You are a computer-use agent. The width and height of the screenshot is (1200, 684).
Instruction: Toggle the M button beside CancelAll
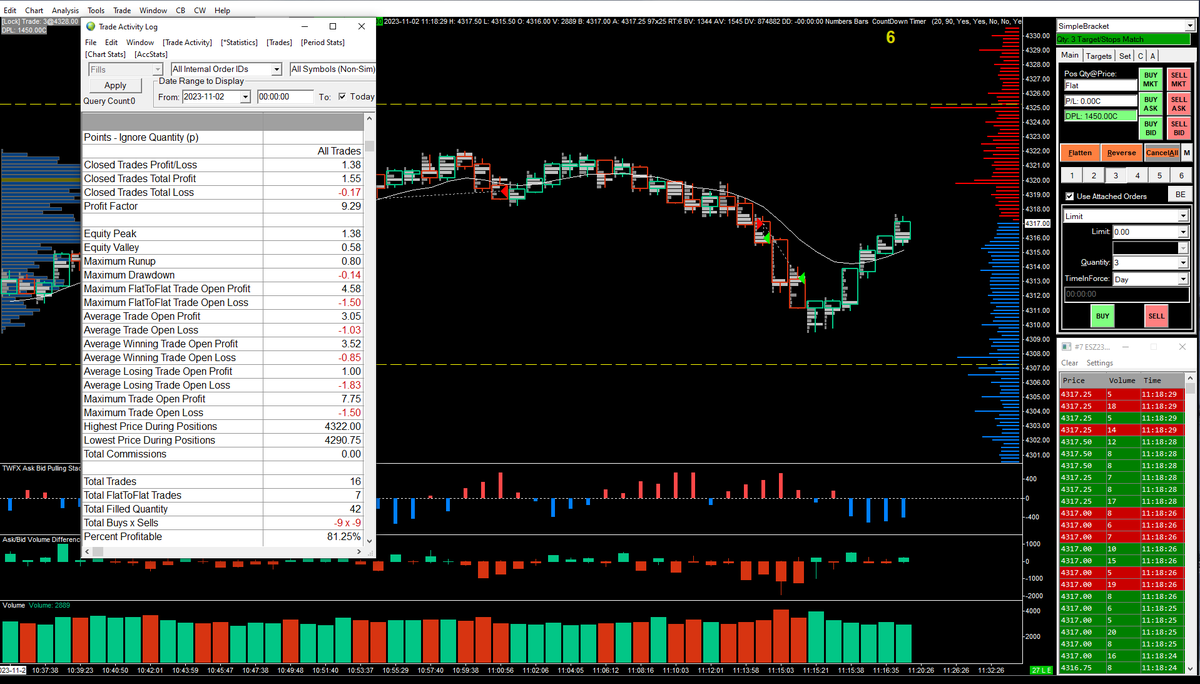[1187, 153]
